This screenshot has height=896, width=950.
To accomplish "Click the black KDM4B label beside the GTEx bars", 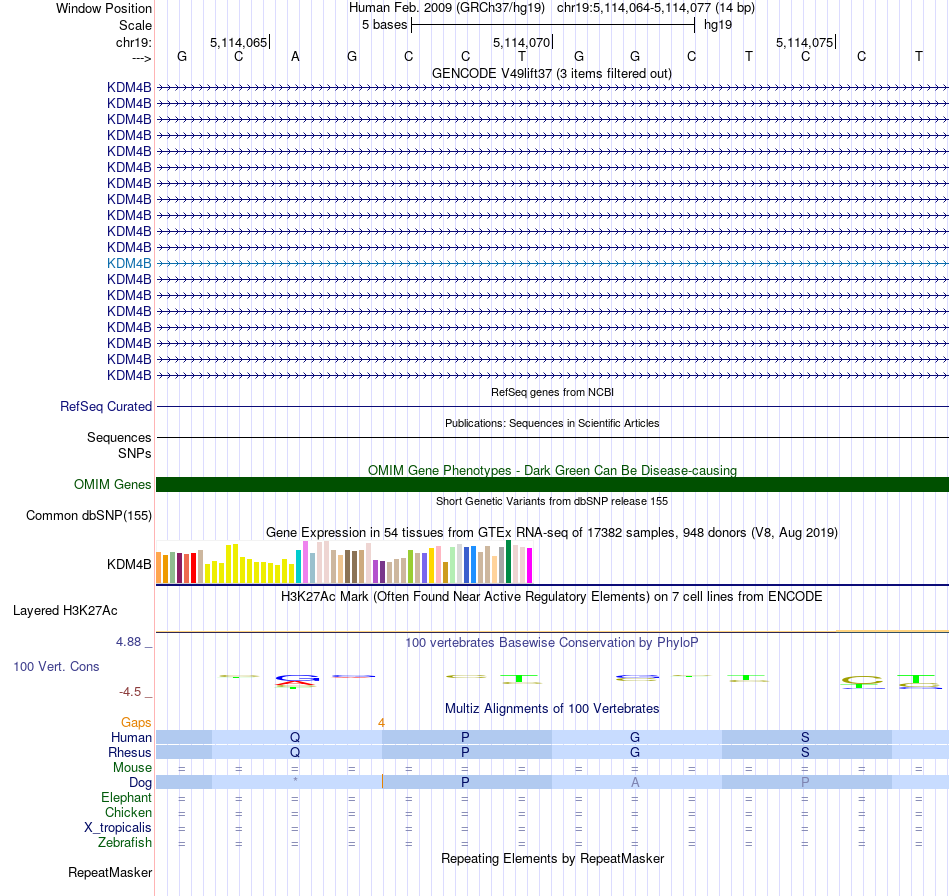I will (129, 564).
